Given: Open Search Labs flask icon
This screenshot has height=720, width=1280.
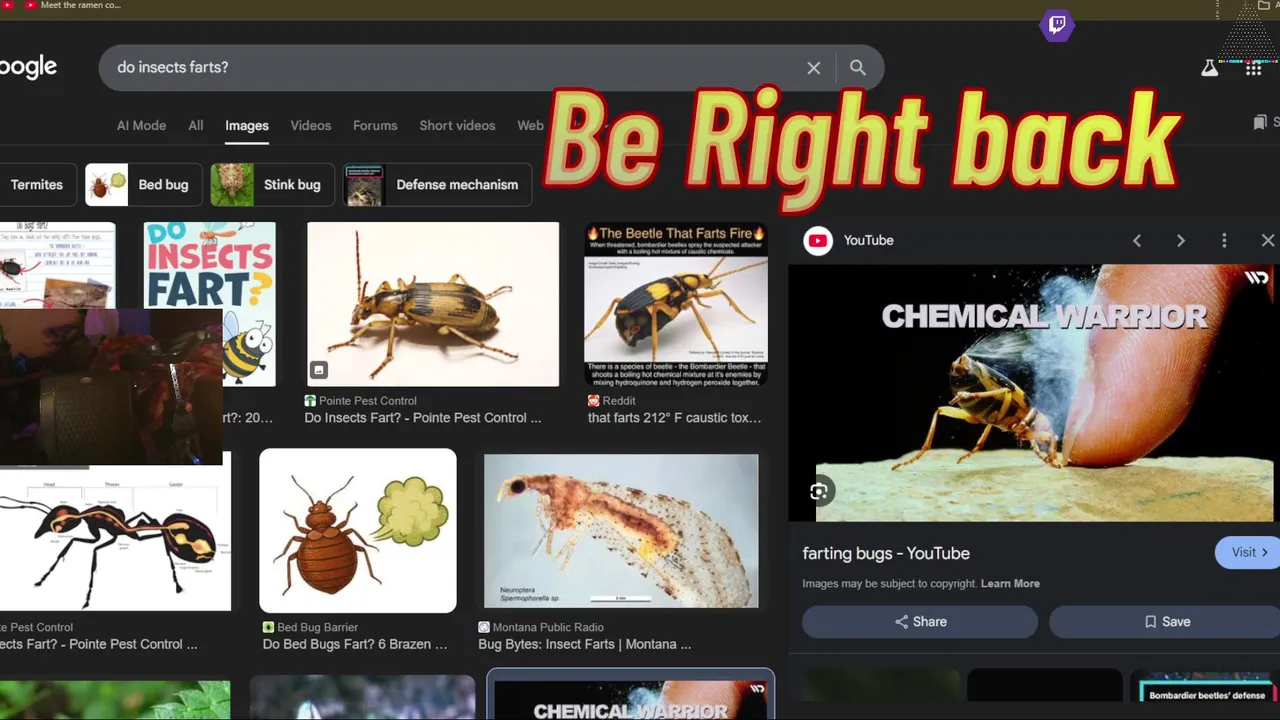Looking at the screenshot, I should point(1210,68).
